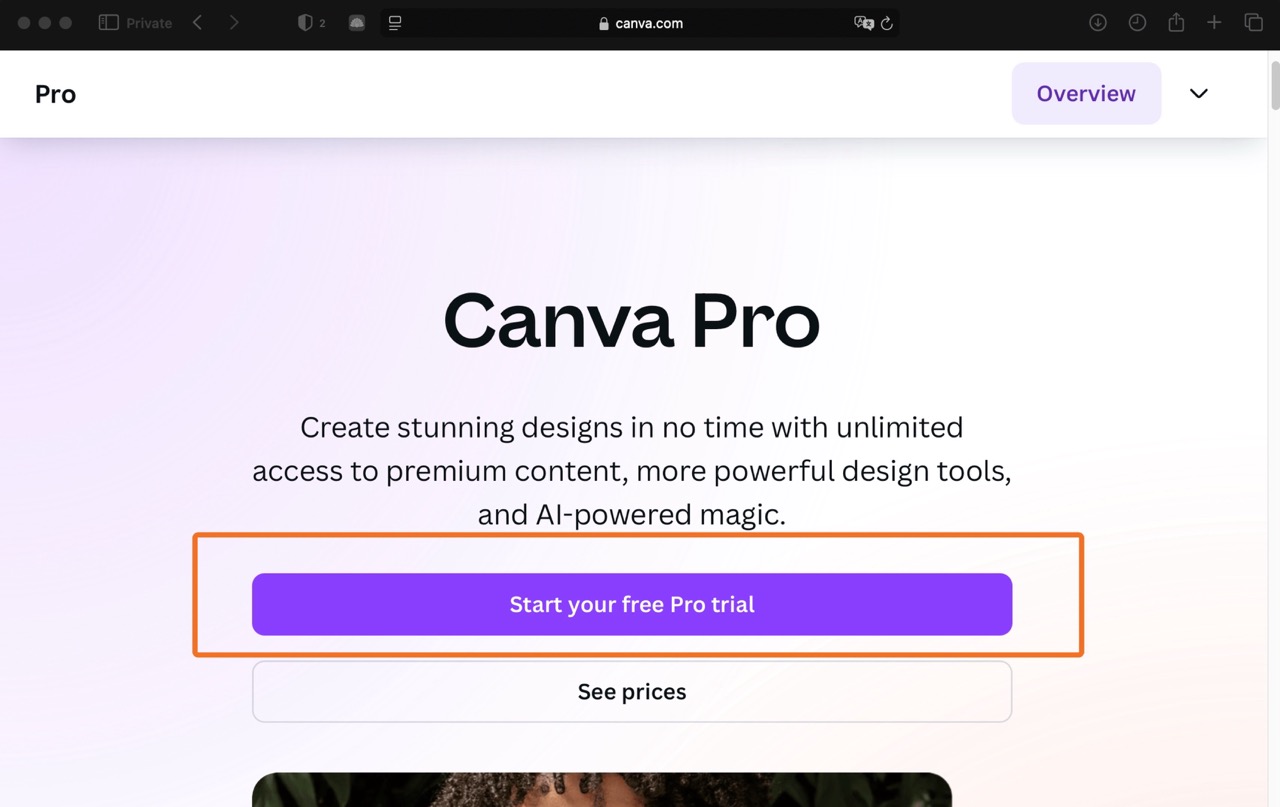Go back to the previous page

pyautogui.click(x=197, y=23)
